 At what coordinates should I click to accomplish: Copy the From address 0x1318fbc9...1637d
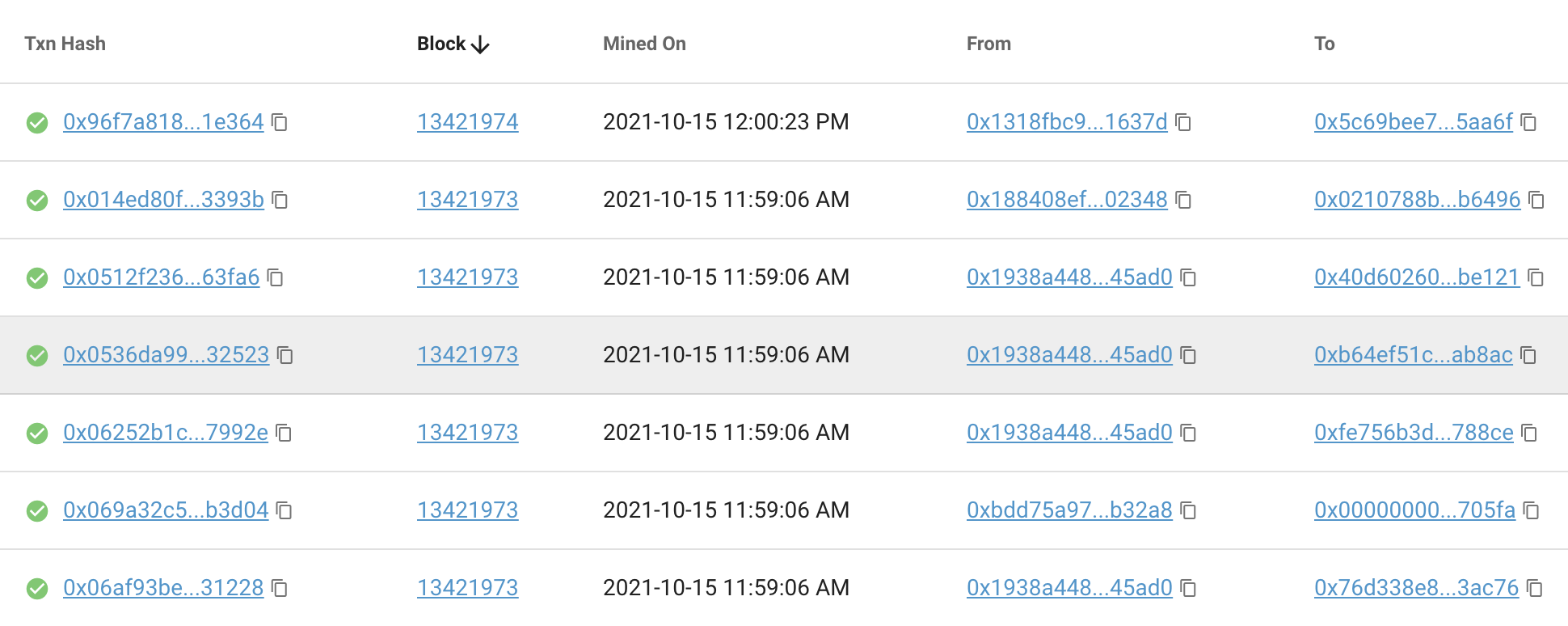[1183, 123]
